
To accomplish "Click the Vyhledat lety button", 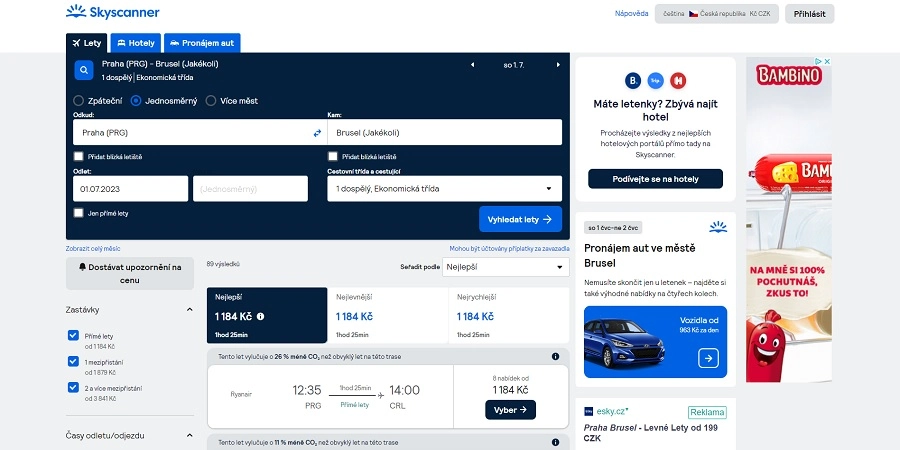I will point(520,219).
